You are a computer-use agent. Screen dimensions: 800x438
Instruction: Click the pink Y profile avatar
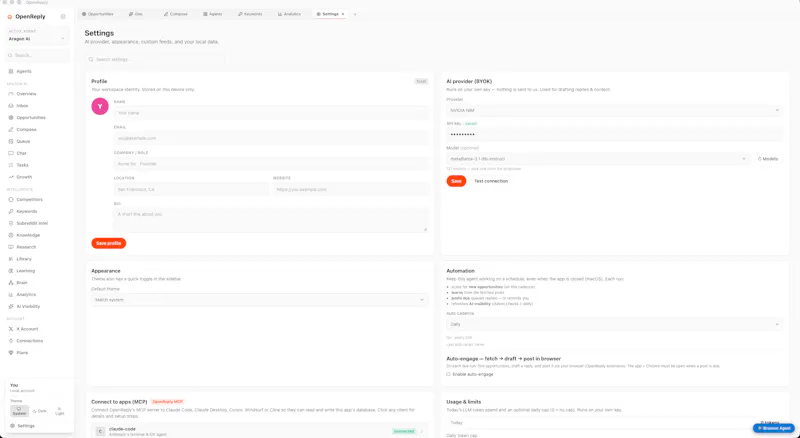pyautogui.click(x=100, y=106)
